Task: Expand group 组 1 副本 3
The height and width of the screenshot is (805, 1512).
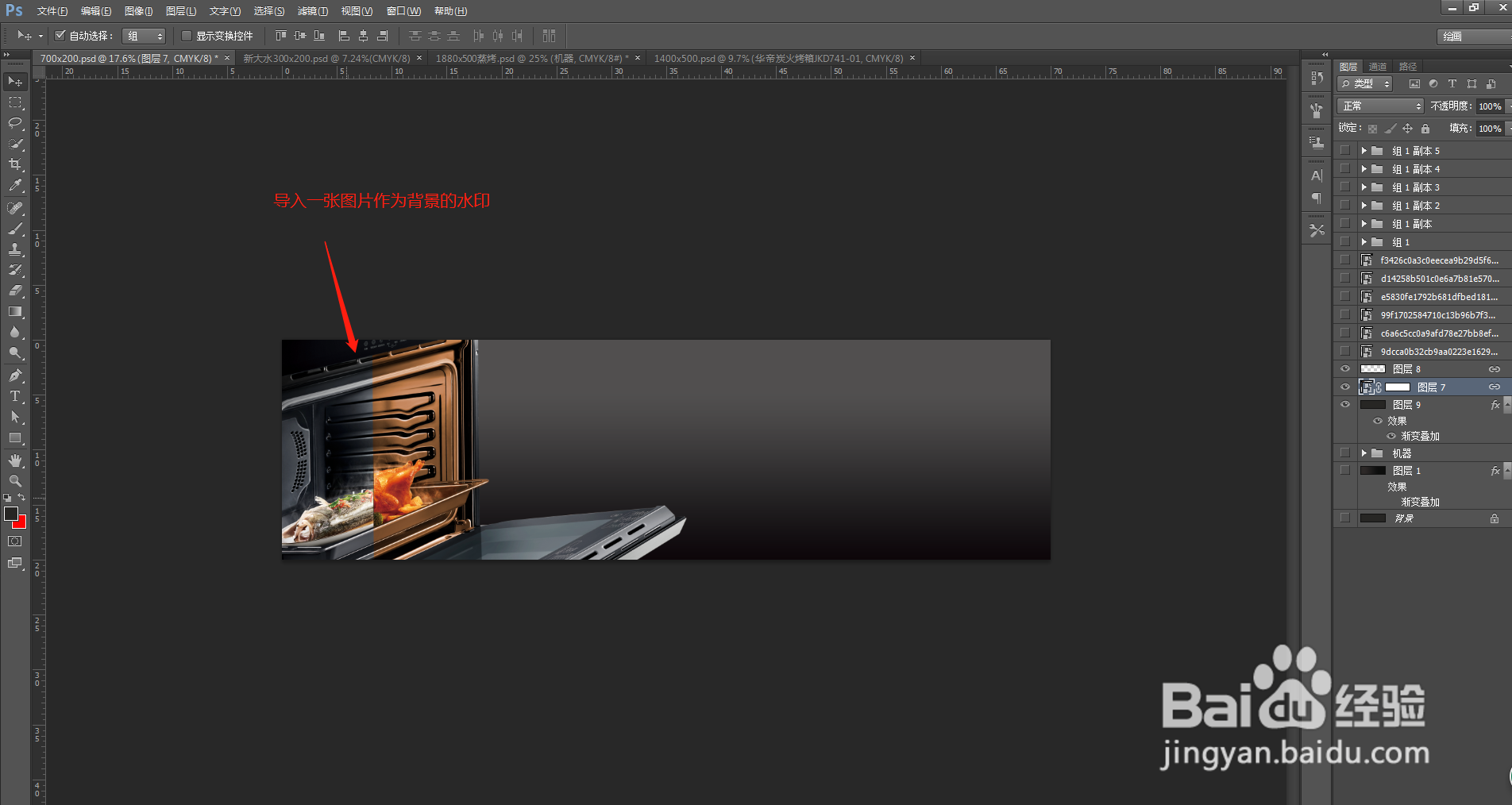Action: [1364, 187]
